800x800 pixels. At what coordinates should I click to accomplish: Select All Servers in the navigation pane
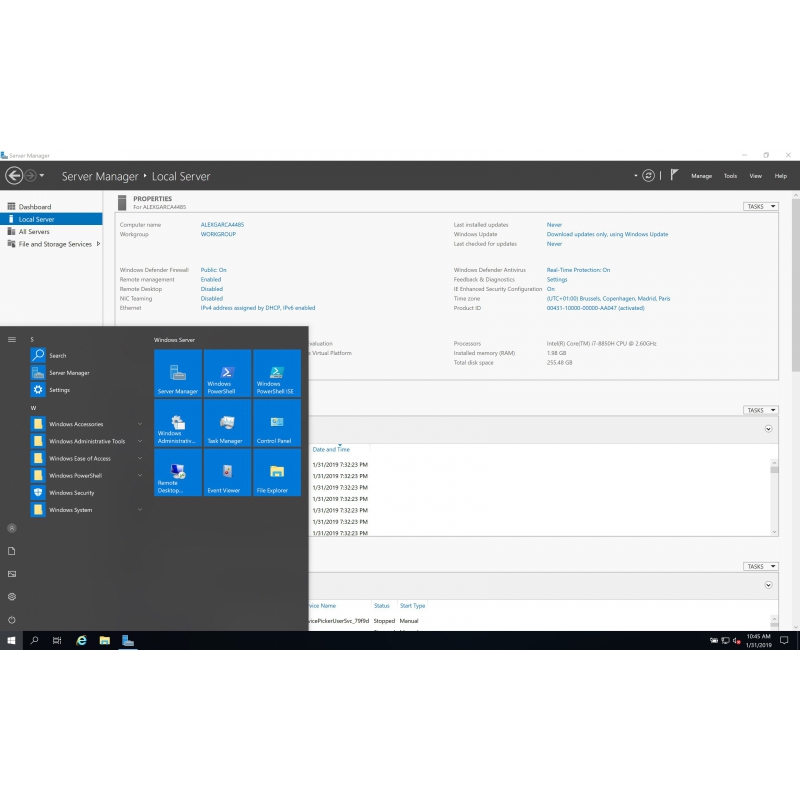(x=34, y=232)
